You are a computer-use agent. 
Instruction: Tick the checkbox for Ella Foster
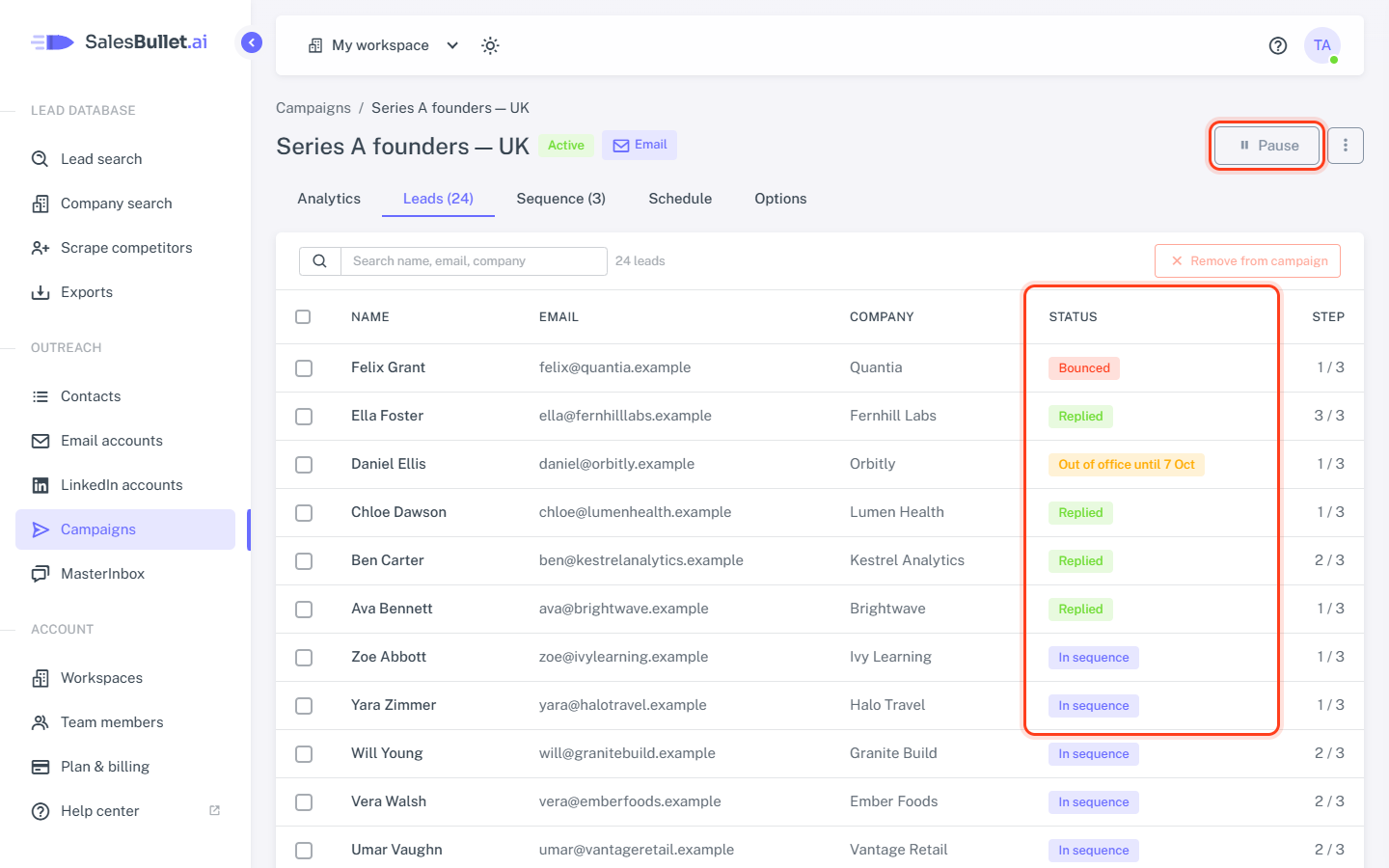(304, 417)
